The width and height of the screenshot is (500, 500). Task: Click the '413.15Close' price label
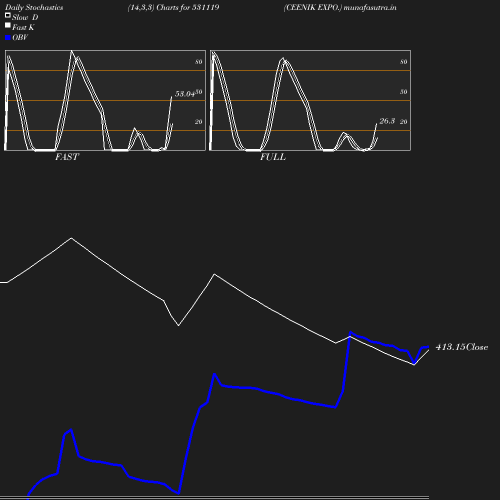462,347
